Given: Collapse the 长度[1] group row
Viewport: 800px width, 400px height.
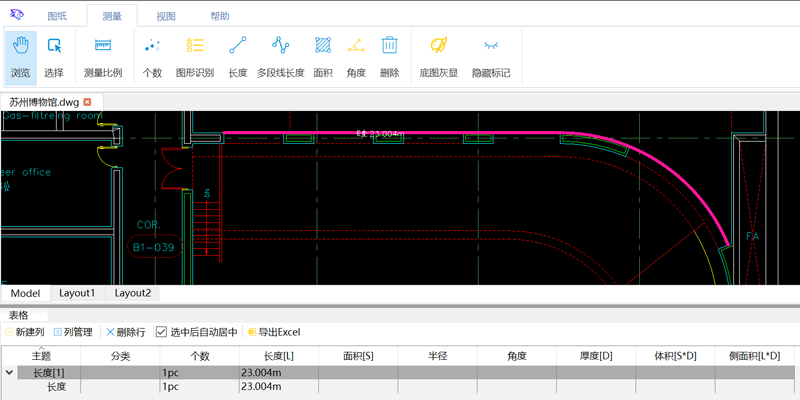Looking at the screenshot, I should pyautogui.click(x=10, y=373).
